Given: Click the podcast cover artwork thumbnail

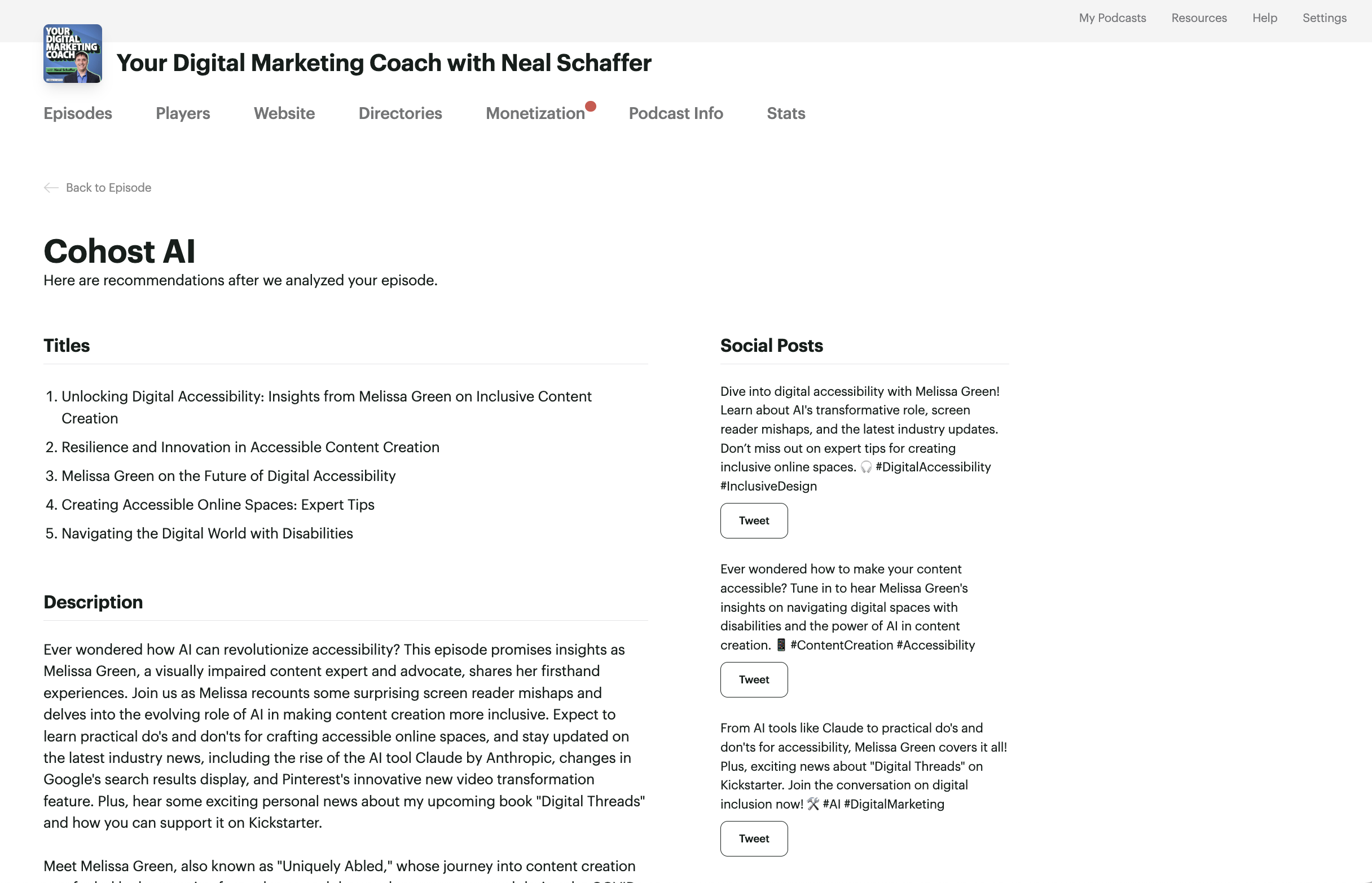Looking at the screenshot, I should [x=73, y=54].
